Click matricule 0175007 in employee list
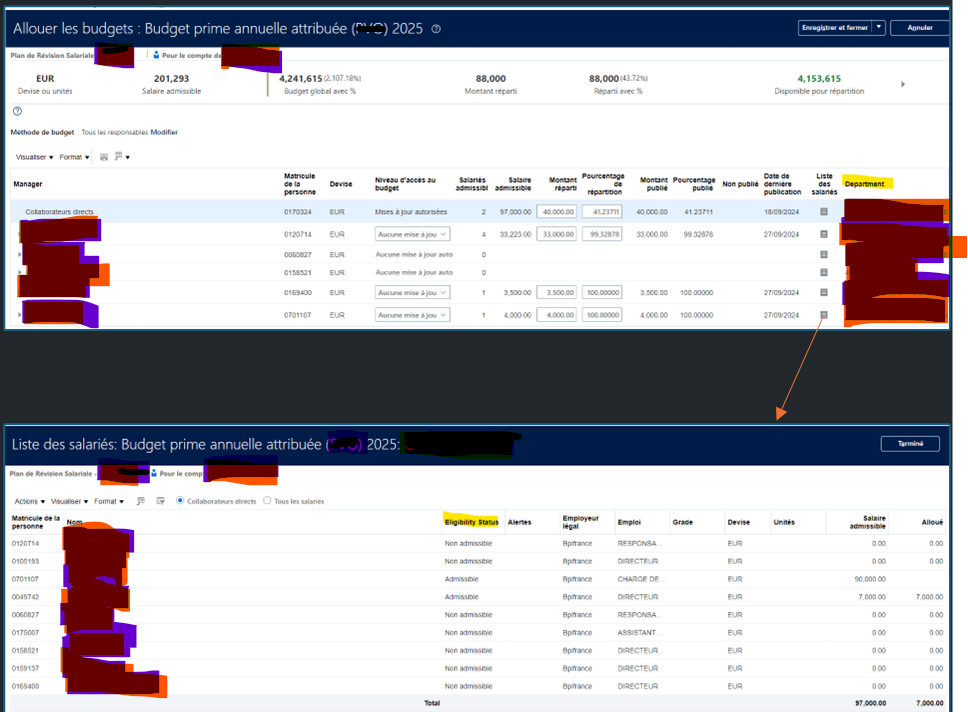Screen dimensions: 968x712 point(25,633)
